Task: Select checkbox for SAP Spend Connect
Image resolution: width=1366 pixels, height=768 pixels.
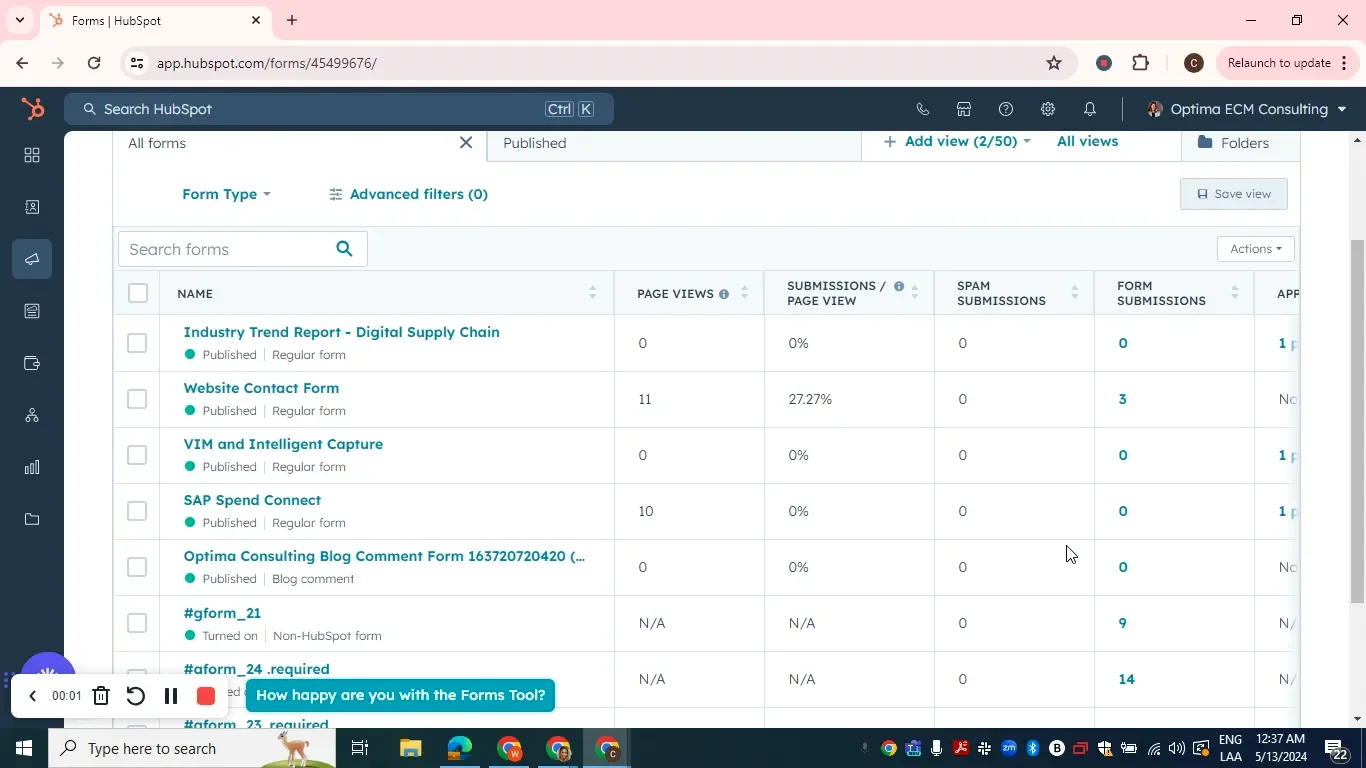Action: pyautogui.click(x=137, y=511)
